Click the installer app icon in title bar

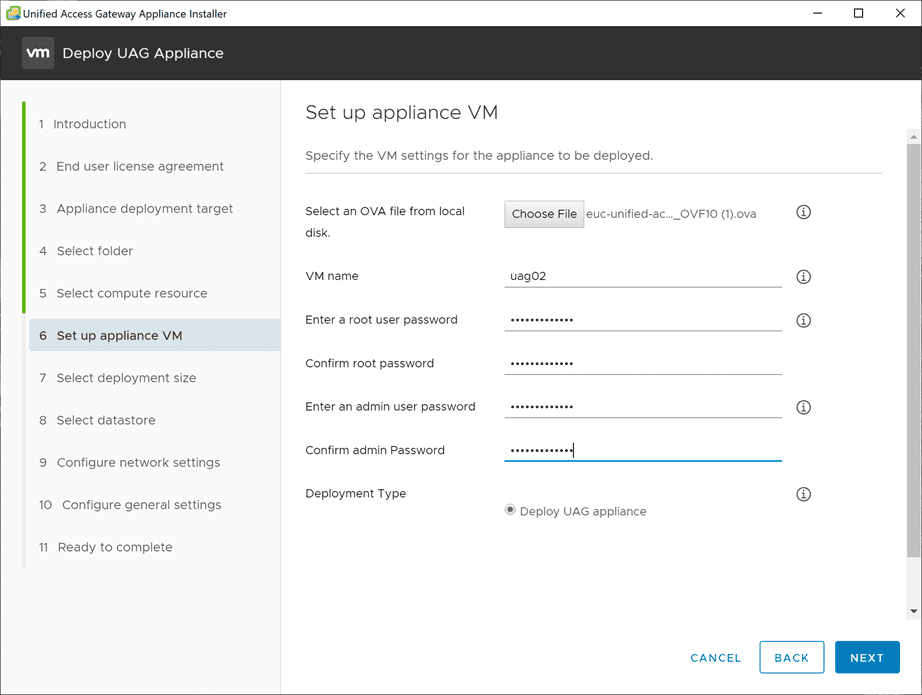coord(13,14)
